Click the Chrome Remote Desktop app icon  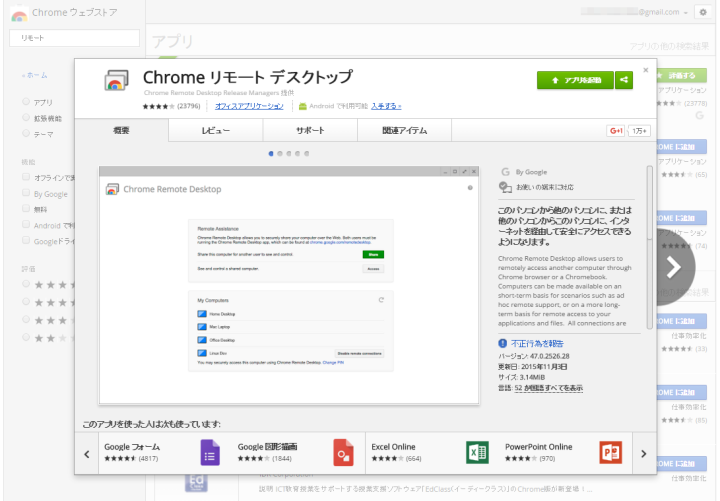click(x=117, y=83)
